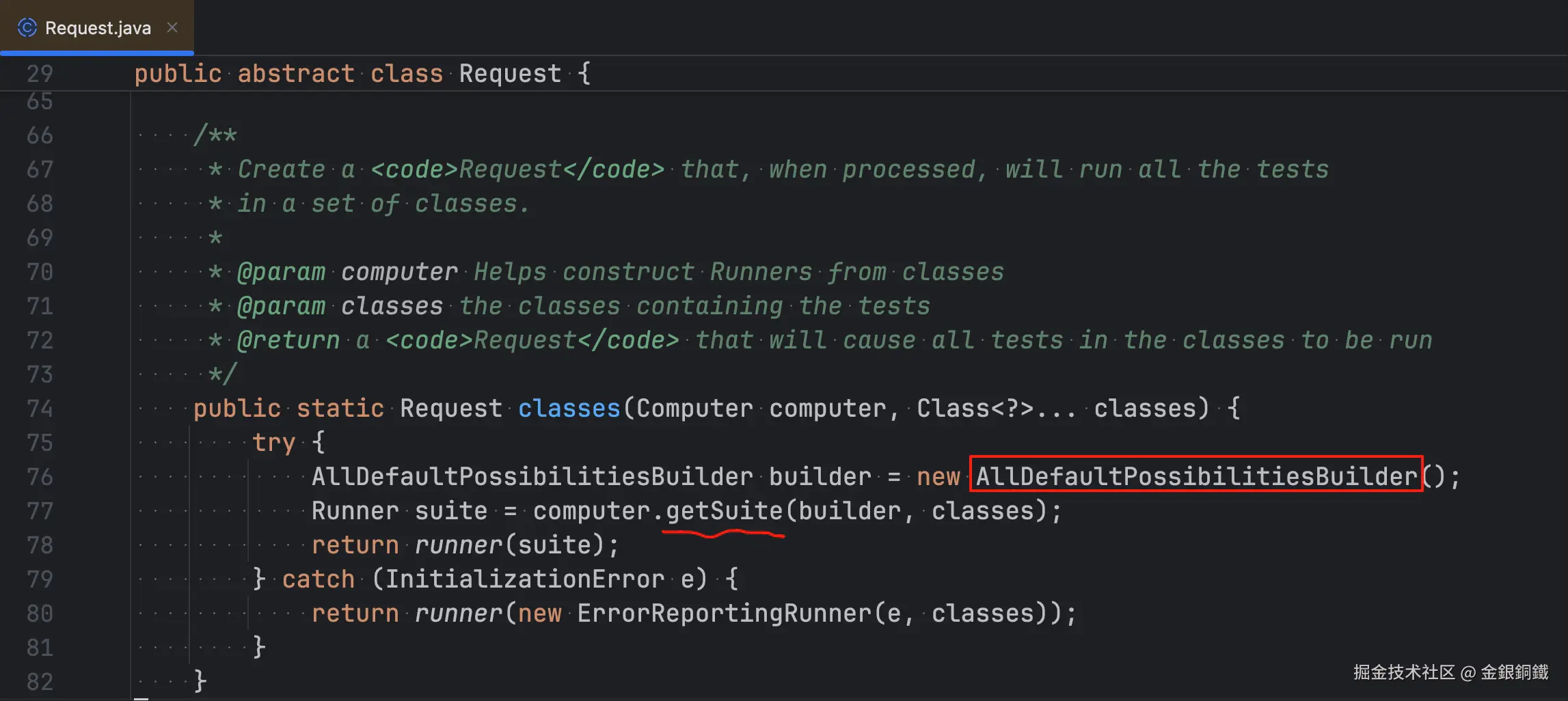Click the Javadoc opening /** on line 66
The height and width of the screenshot is (701, 1568).
click(215, 135)
